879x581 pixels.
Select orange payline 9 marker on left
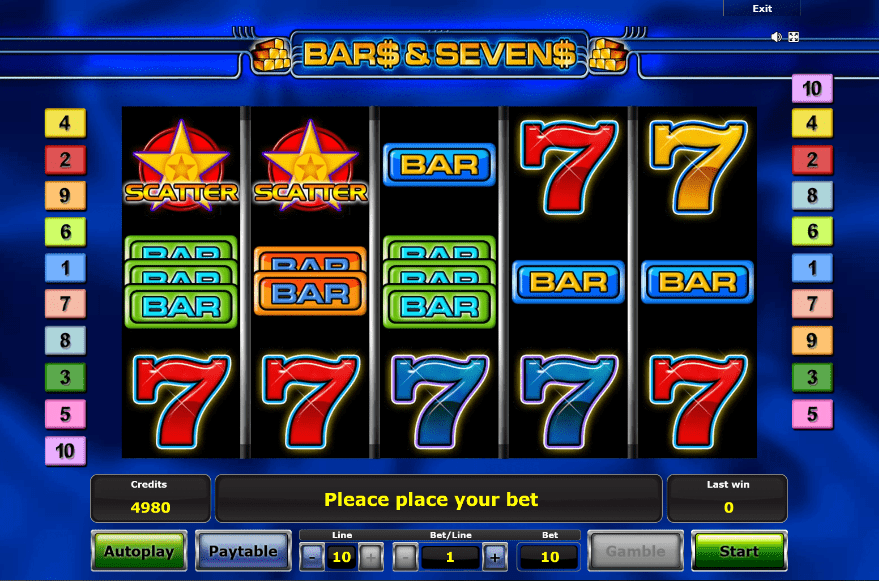pos(65,196)
